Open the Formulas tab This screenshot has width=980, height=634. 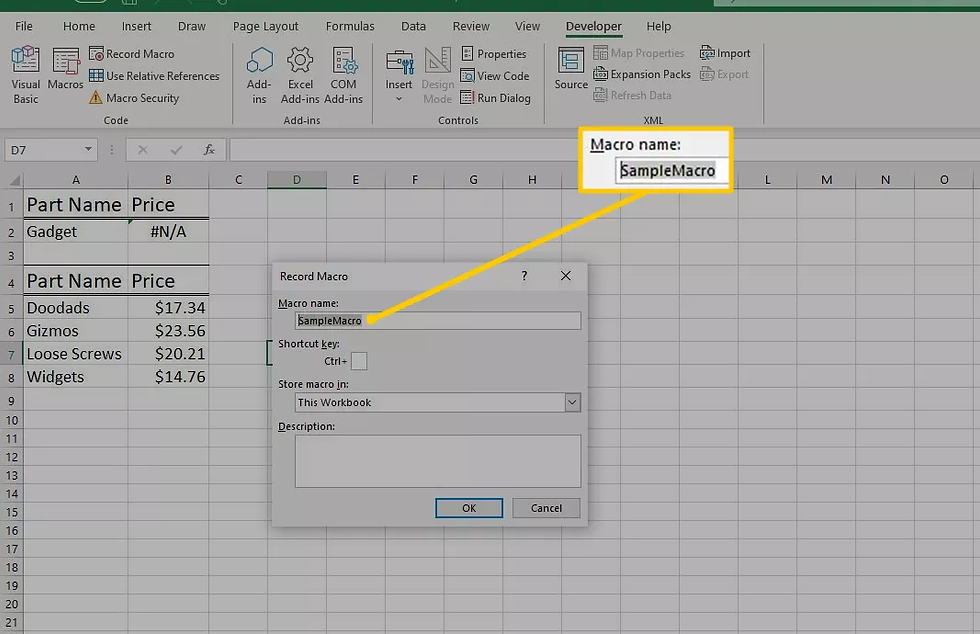click(x=350, y=26)
